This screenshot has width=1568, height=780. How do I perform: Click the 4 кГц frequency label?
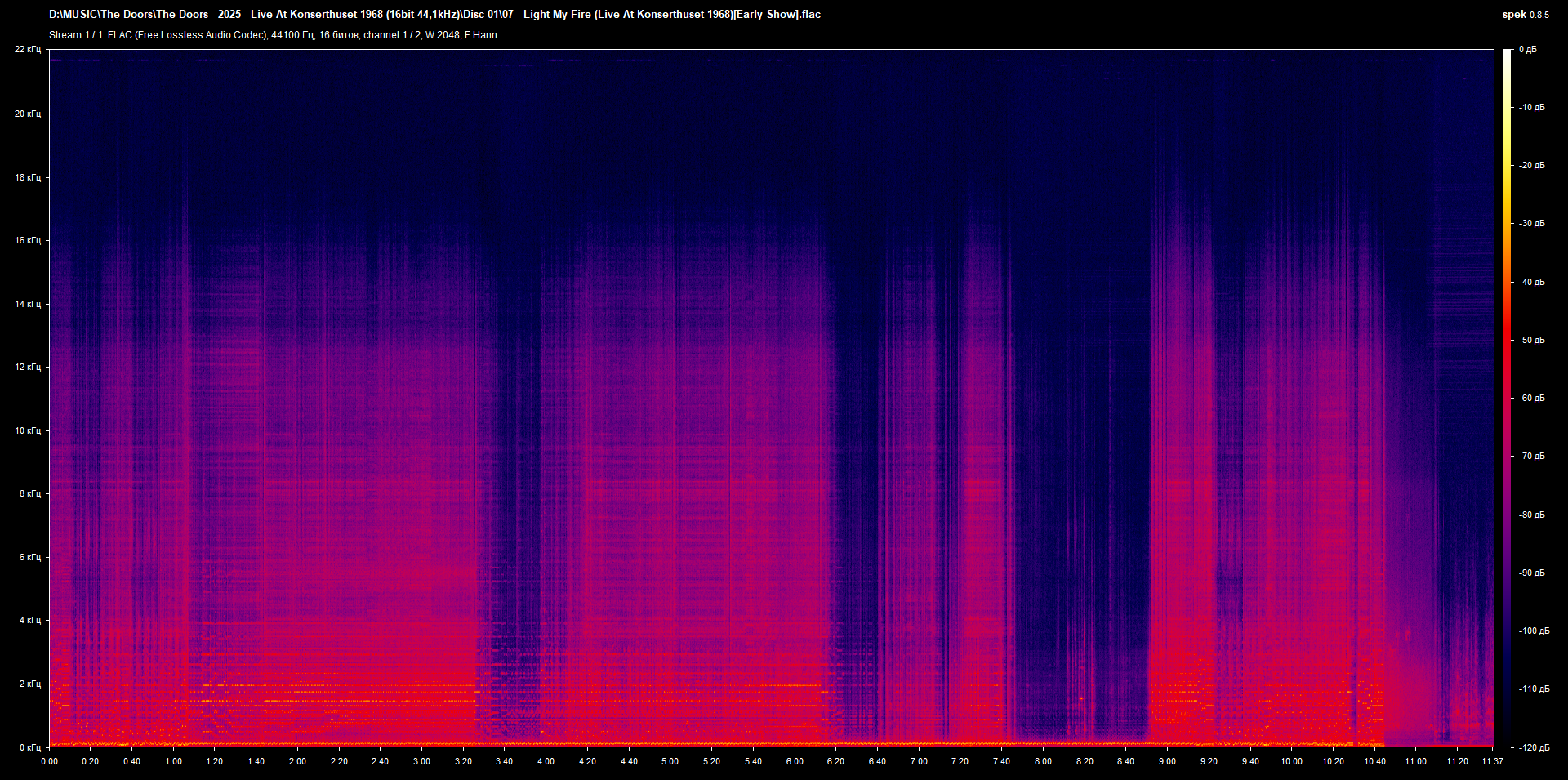(29, 620)
